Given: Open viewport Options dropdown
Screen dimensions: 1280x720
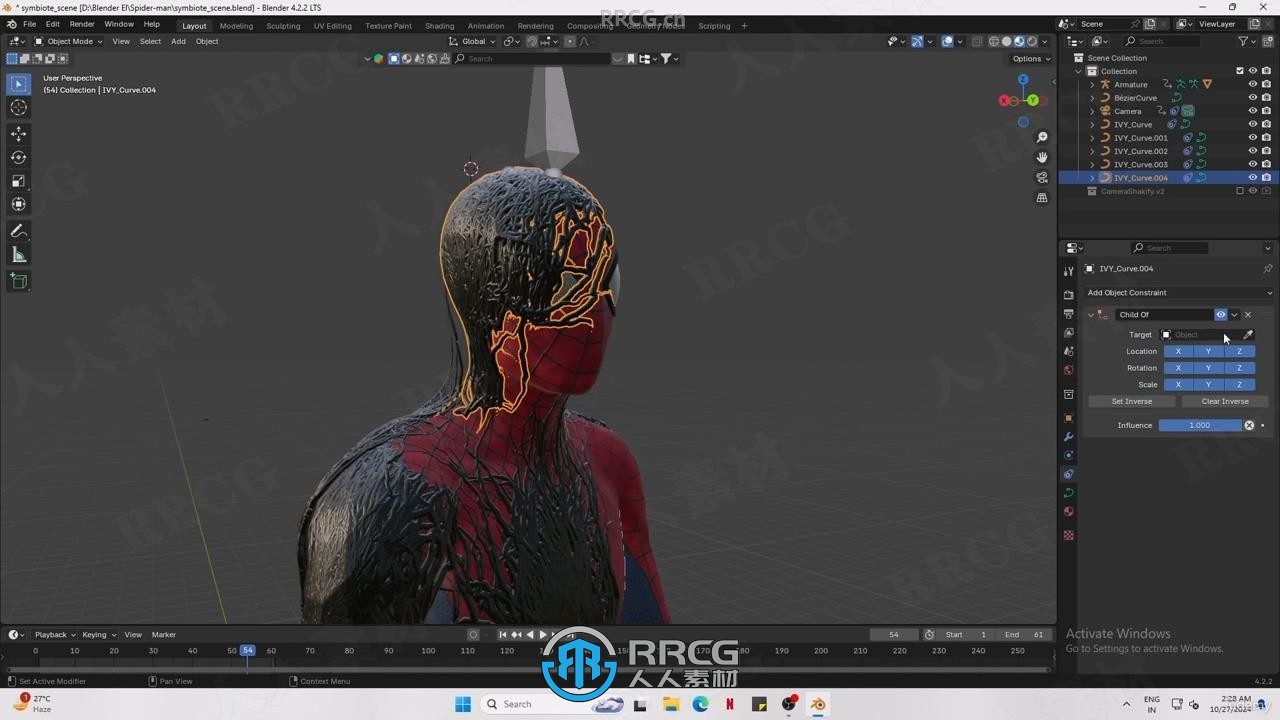Looking at the screenshot, I should click(x=1031, y=58).
